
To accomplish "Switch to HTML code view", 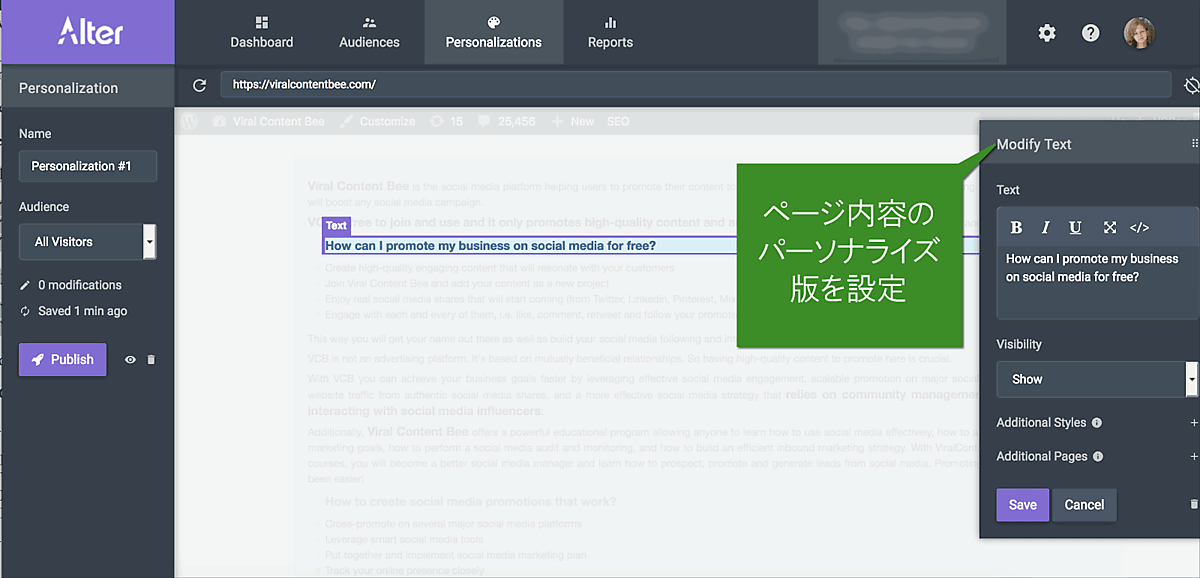I will [x=1139, y=227].
